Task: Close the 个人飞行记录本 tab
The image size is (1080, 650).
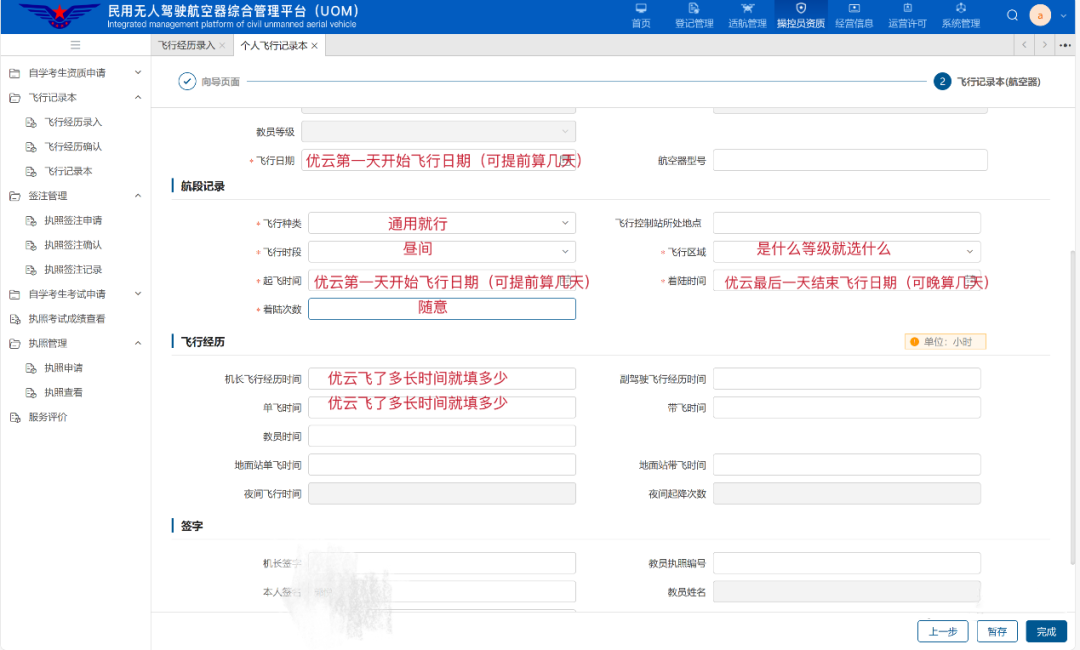Action: 314,45
